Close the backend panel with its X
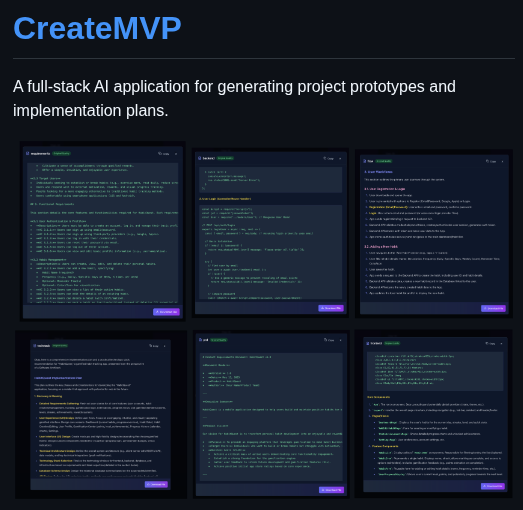The width and height of the screenshot is (523, 510). [x=340, y=158]
